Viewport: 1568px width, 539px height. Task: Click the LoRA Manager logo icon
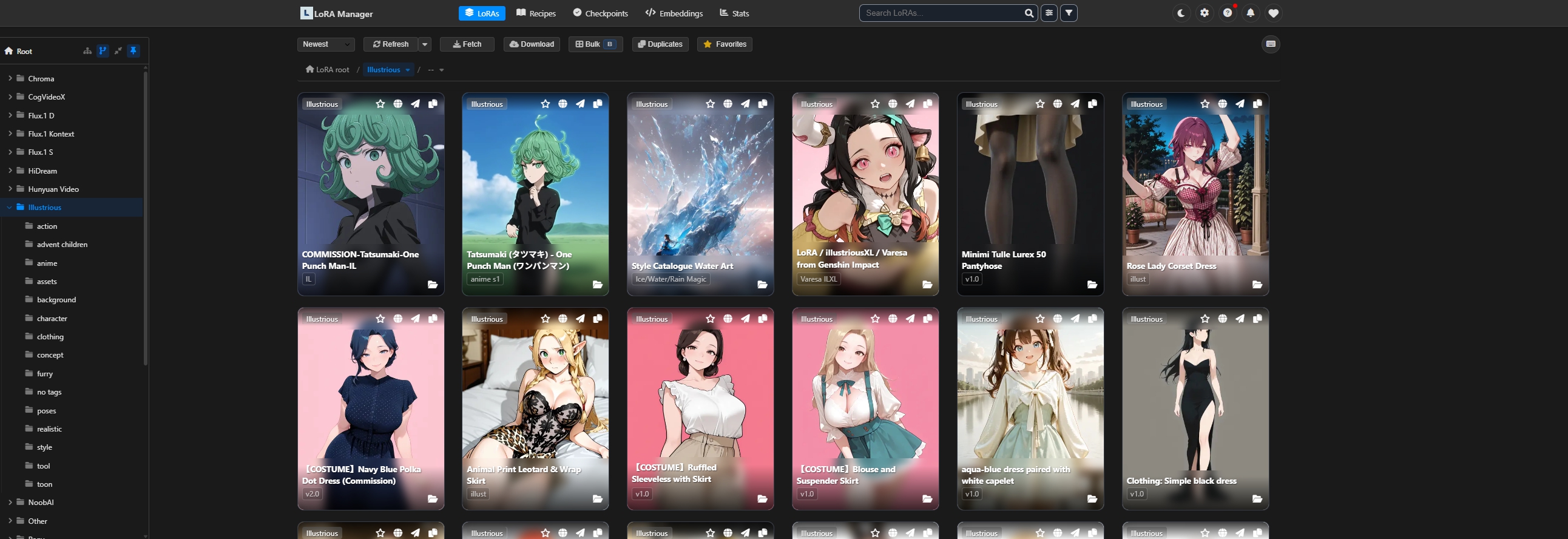(307, 13)
